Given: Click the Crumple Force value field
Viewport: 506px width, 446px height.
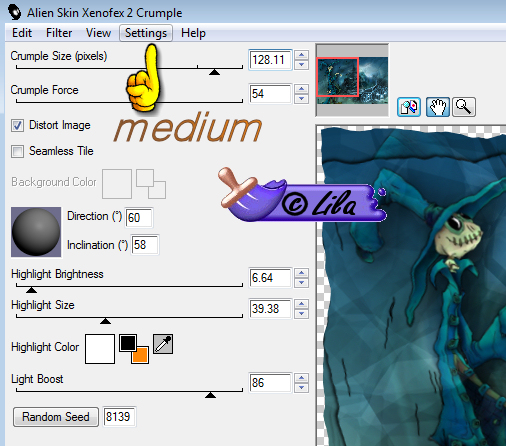Looking at the screenshot, I should click(270, 94).
